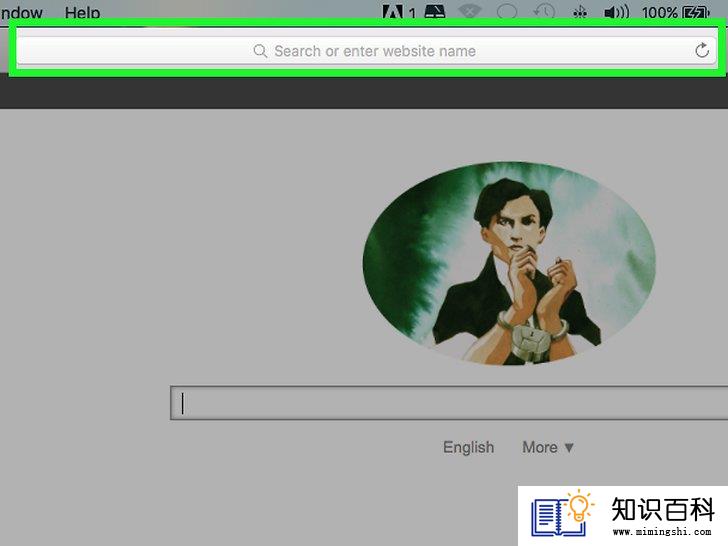
Task: Click the Wi-Fi status icon
Action: pos(469,12)
